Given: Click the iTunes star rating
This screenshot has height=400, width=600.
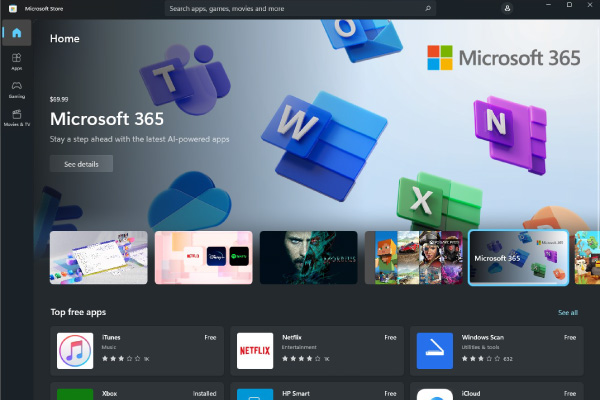Looking at the screenshot, I should (121, 359).
